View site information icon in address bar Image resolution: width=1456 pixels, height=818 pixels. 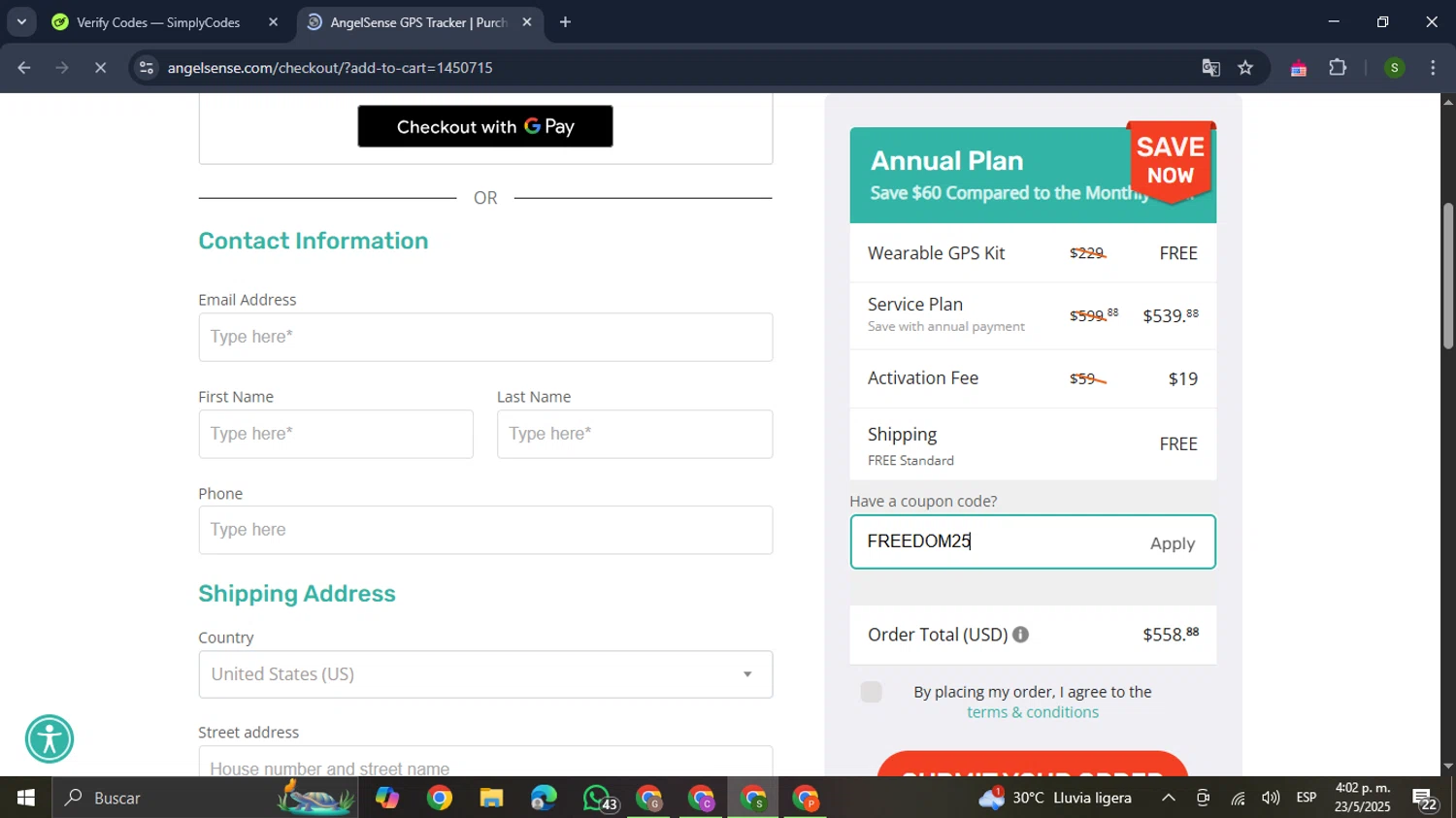pos(147,68)
